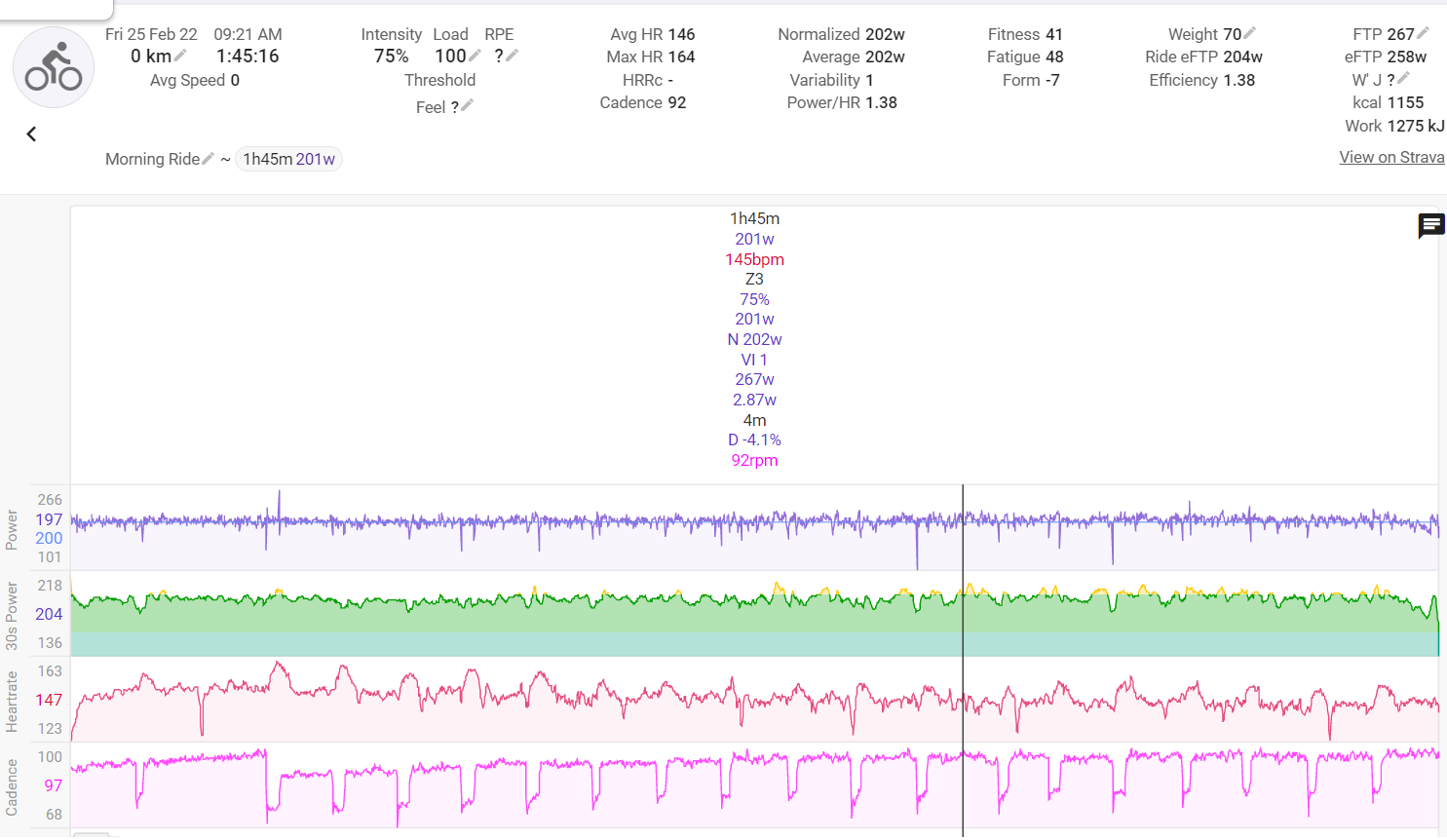The image size is (1447, 840).
Task: Edit RPE using its pencil icon
Action: [x=512, y=56]
